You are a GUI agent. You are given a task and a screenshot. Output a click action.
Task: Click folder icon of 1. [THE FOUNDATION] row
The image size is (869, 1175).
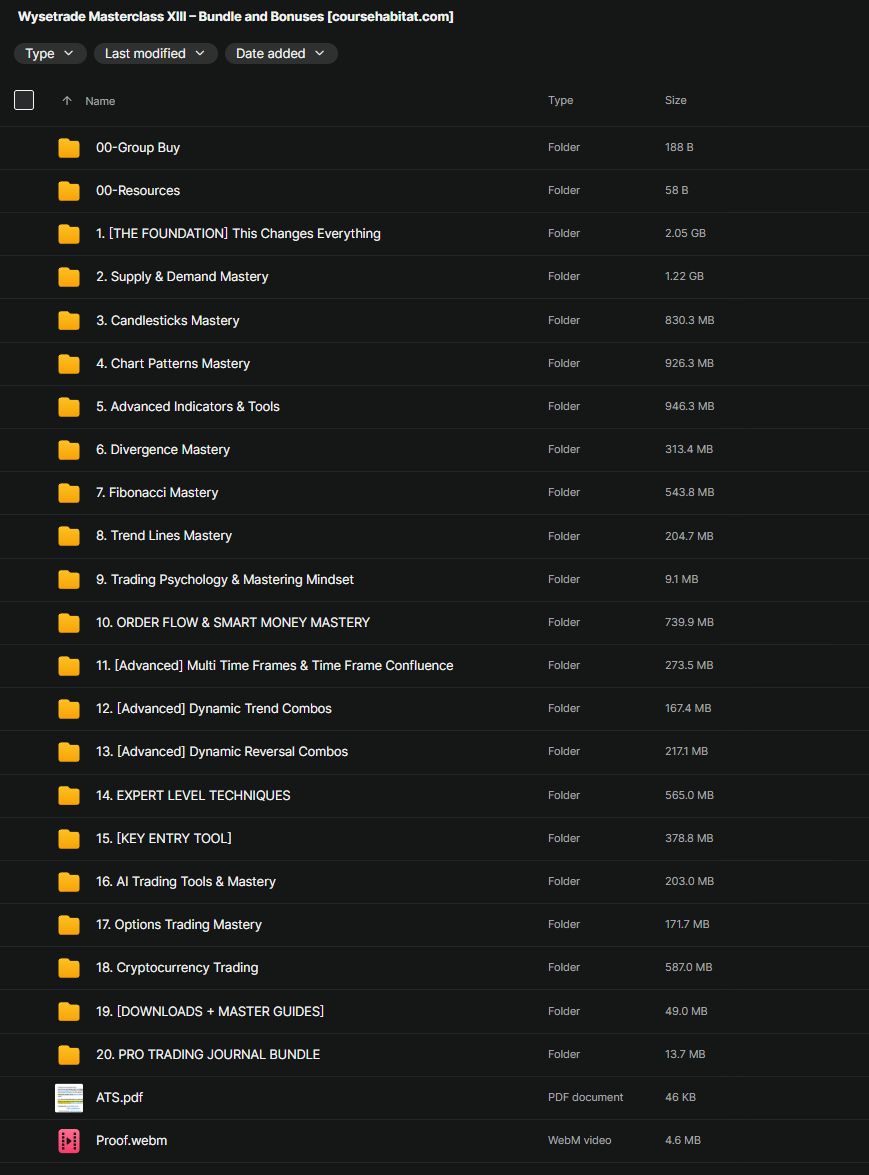69,234
